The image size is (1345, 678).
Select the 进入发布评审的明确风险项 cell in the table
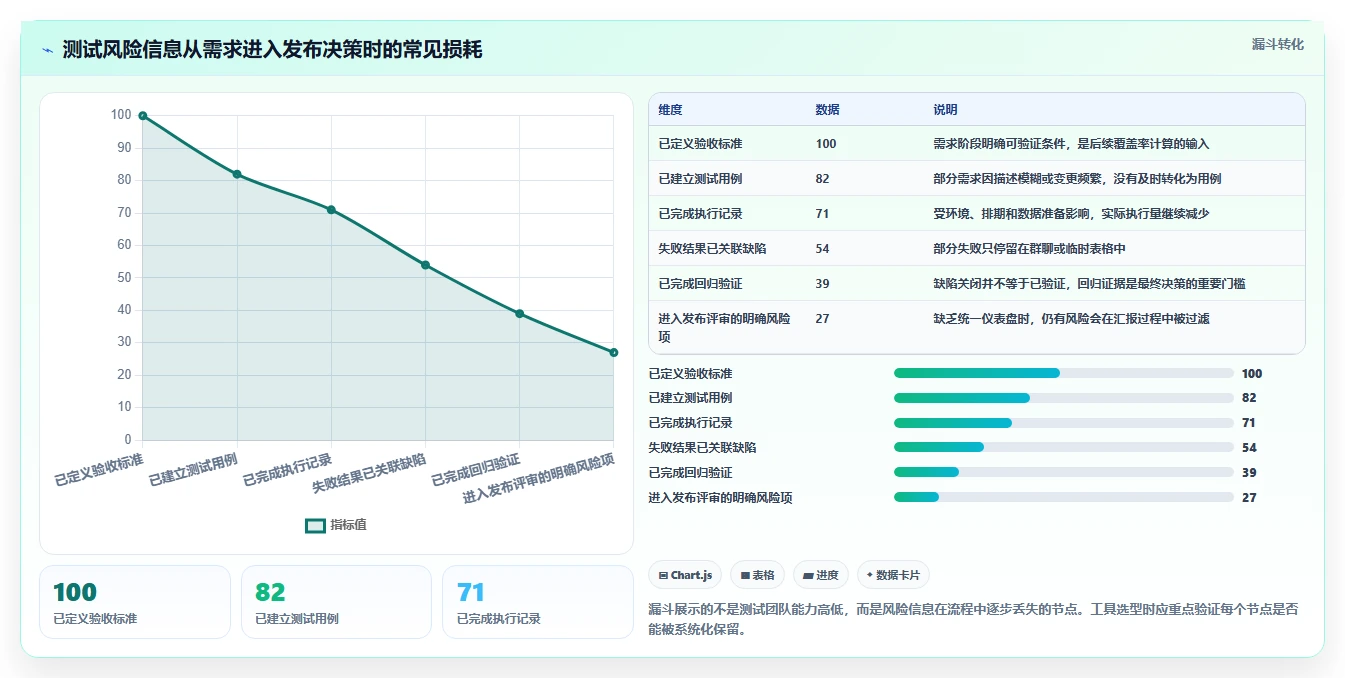(x=725, y=327)
